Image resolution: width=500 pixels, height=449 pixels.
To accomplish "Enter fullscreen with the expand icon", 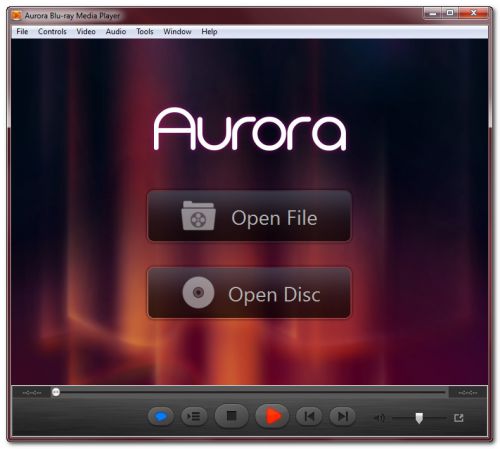I will [x=459, y=418].
